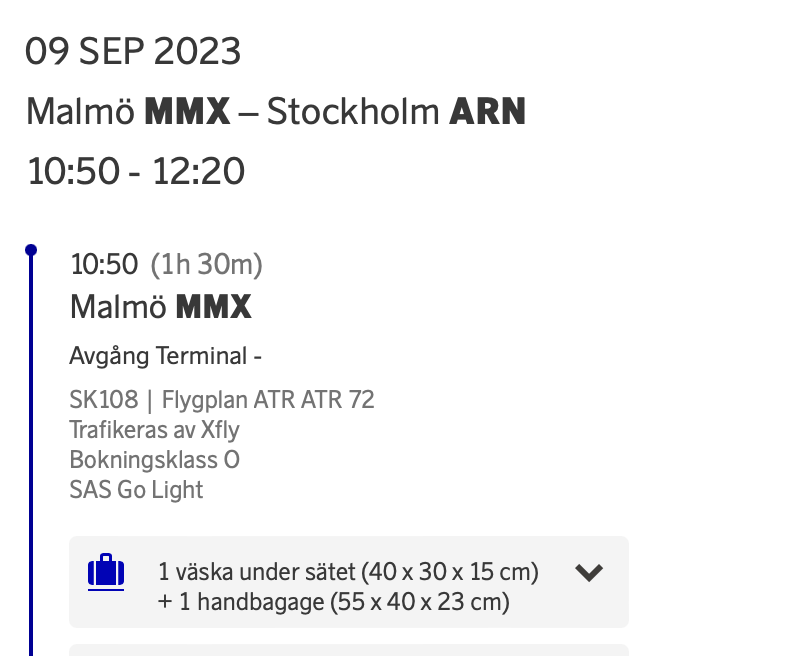Click "Trafikeras av Xfly" operator text
The image size is (798, 656).
154,430
